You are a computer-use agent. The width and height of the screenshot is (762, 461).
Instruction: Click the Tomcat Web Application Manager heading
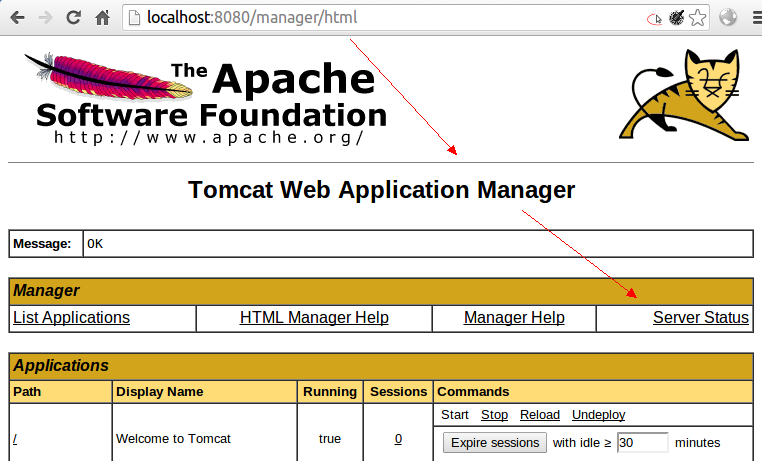point(381,190)
